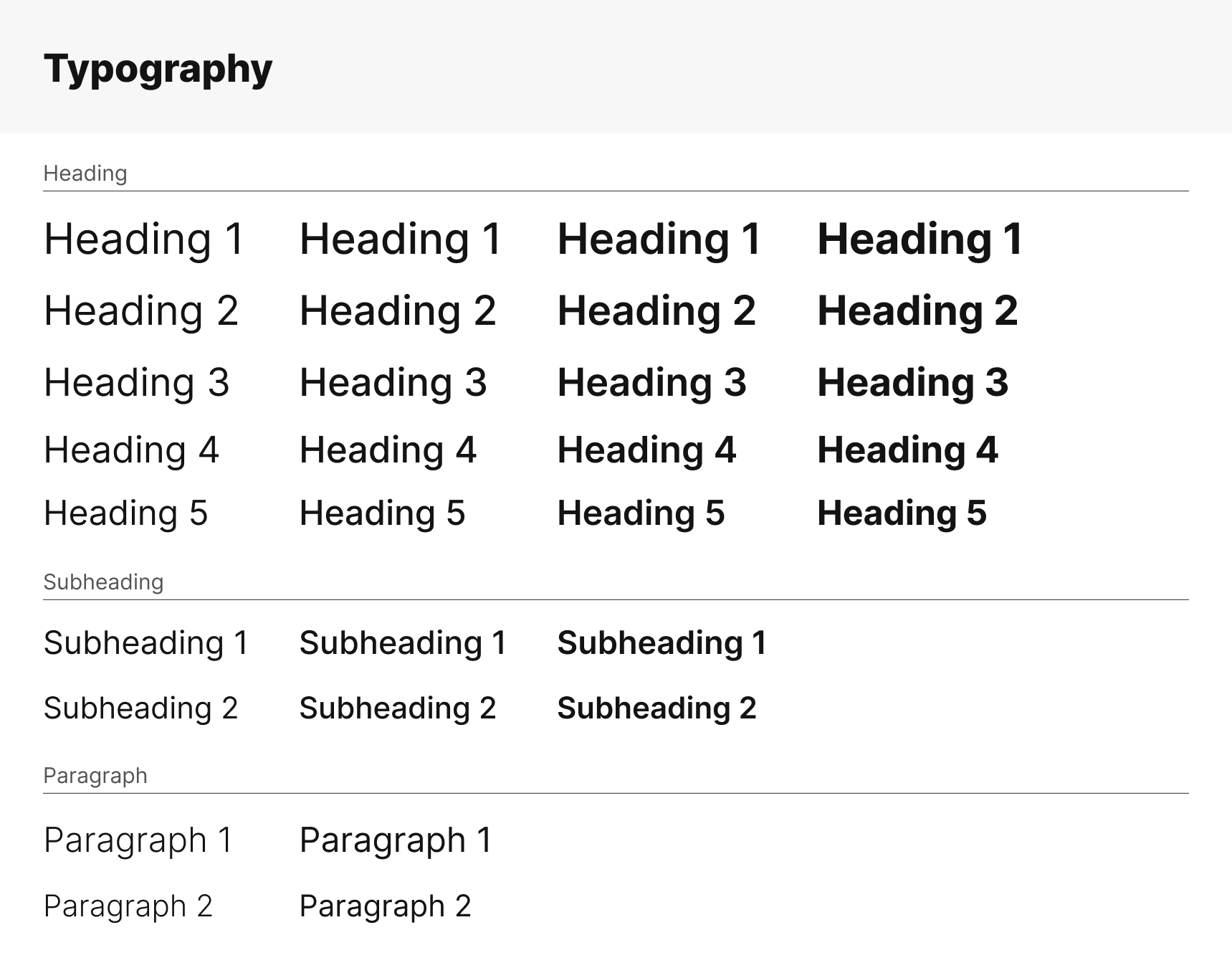Select the regular Paragraph 1 in second column
The height and width of the screenshot is (968, 1232).
(396, 840)
